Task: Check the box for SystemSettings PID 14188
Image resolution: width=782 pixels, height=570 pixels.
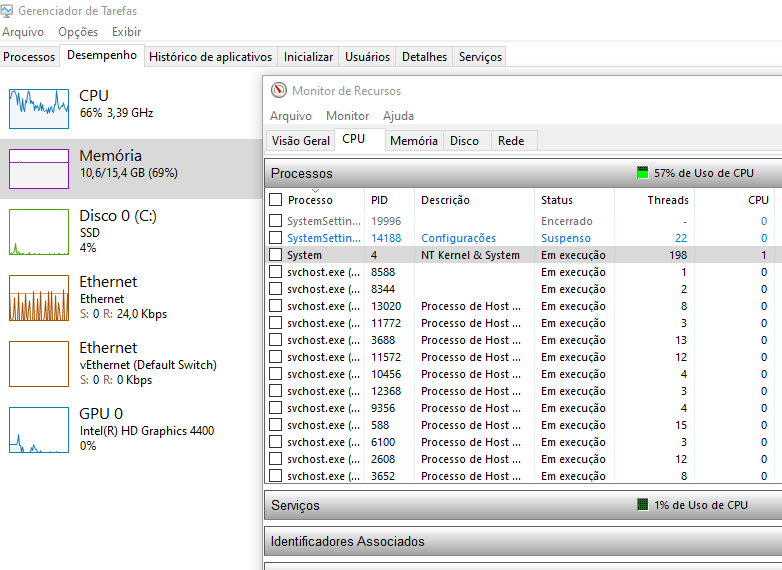Action: tap(275, 237)
